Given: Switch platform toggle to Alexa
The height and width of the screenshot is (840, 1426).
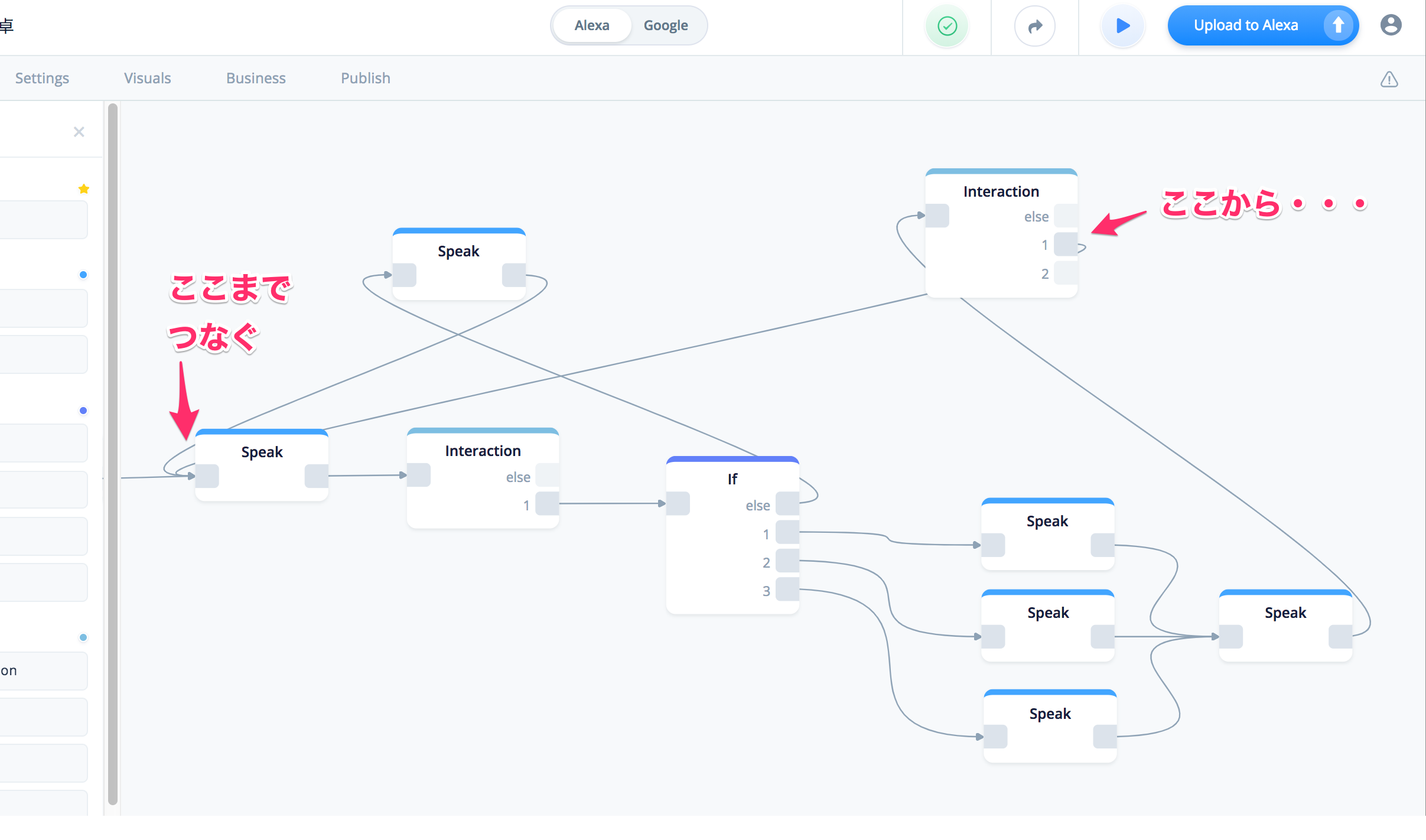Looking at the screenshot, I should (x=592, y=25).
